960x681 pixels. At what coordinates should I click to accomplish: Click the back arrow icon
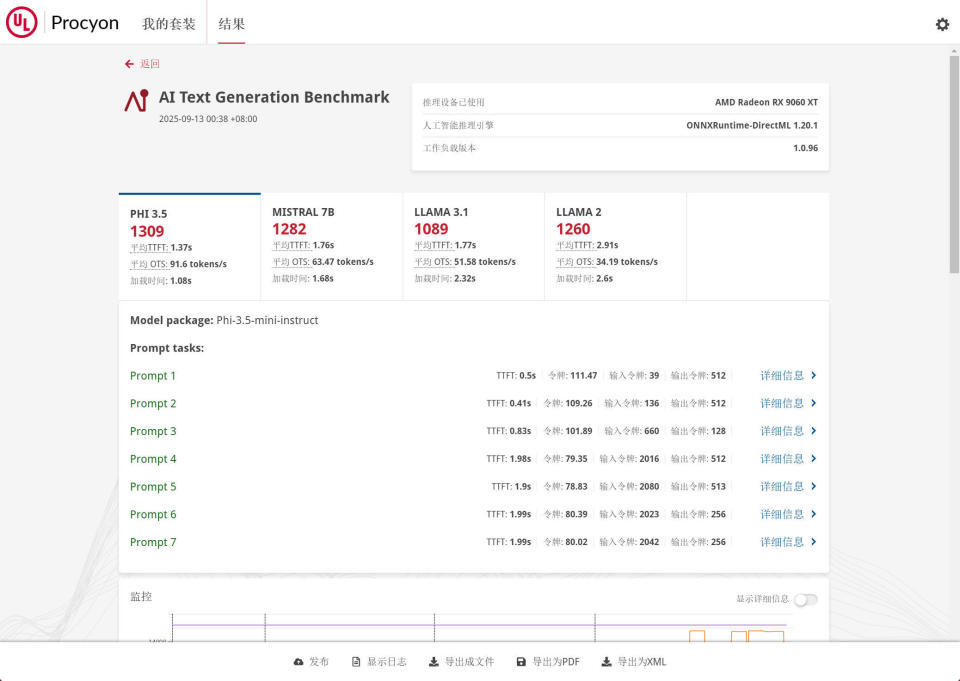(x=129, y=64)
